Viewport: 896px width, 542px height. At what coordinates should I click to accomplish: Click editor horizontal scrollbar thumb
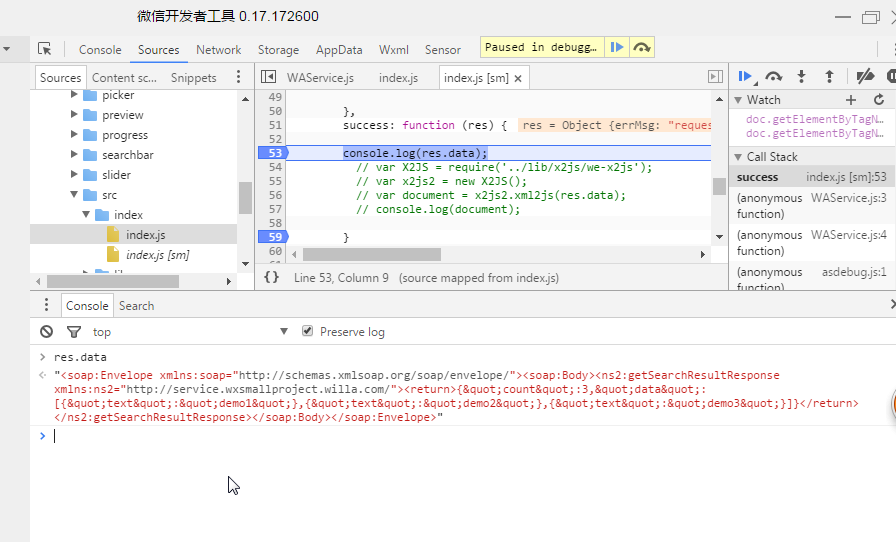(371, 254)
